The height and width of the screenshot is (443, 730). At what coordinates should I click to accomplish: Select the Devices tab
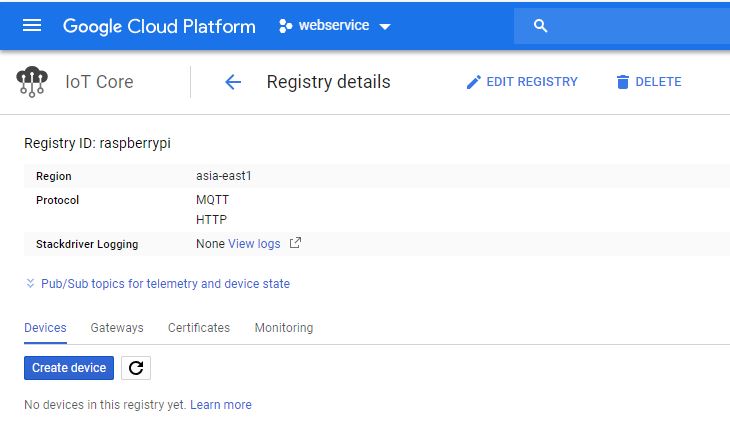click(45, 328)
